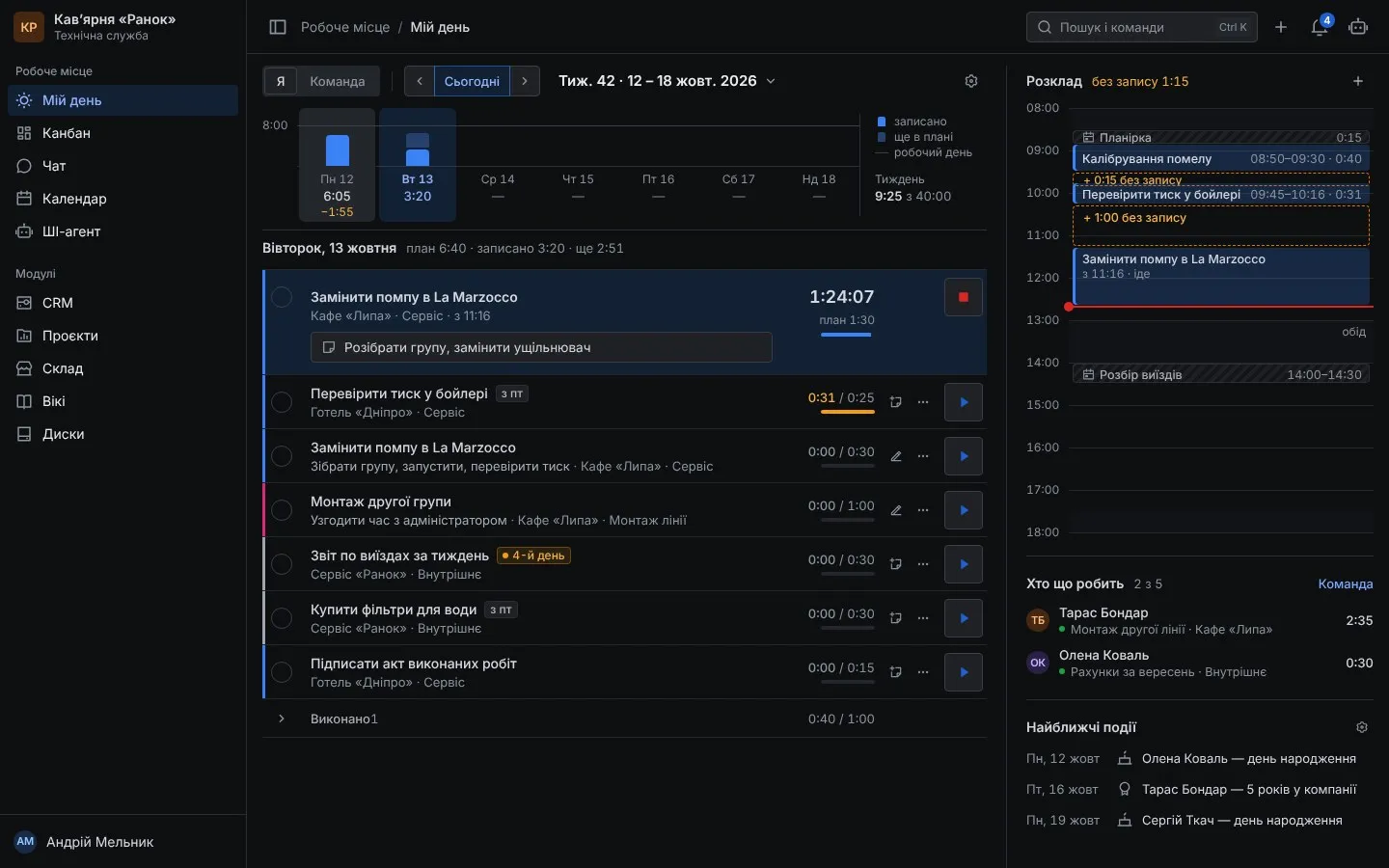The width and height of the screenshot is (1389, 868).
Task: Check off Підписати акт виконаних робіт
Action: click(282, 672)
